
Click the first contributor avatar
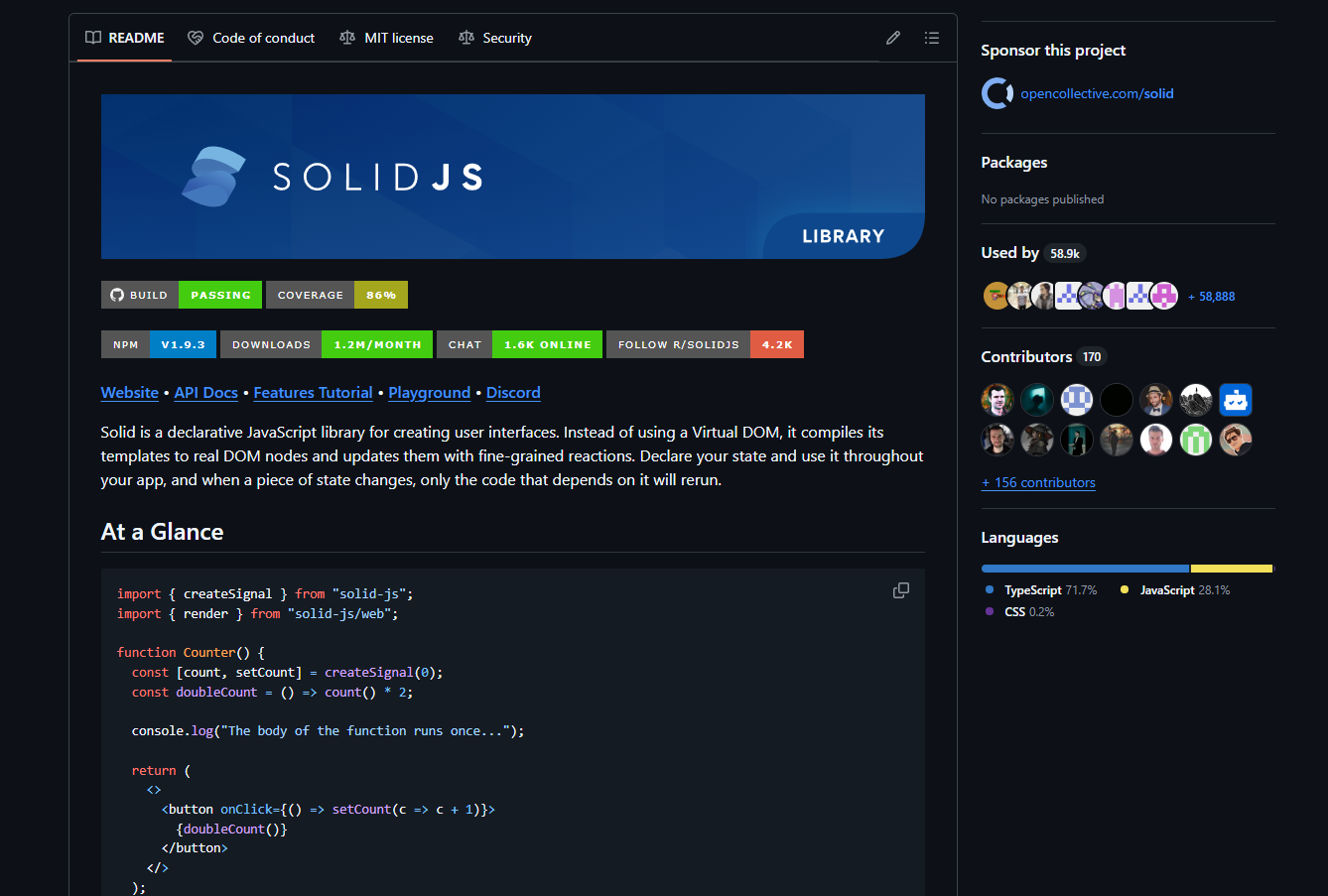[x=996, y=400]
